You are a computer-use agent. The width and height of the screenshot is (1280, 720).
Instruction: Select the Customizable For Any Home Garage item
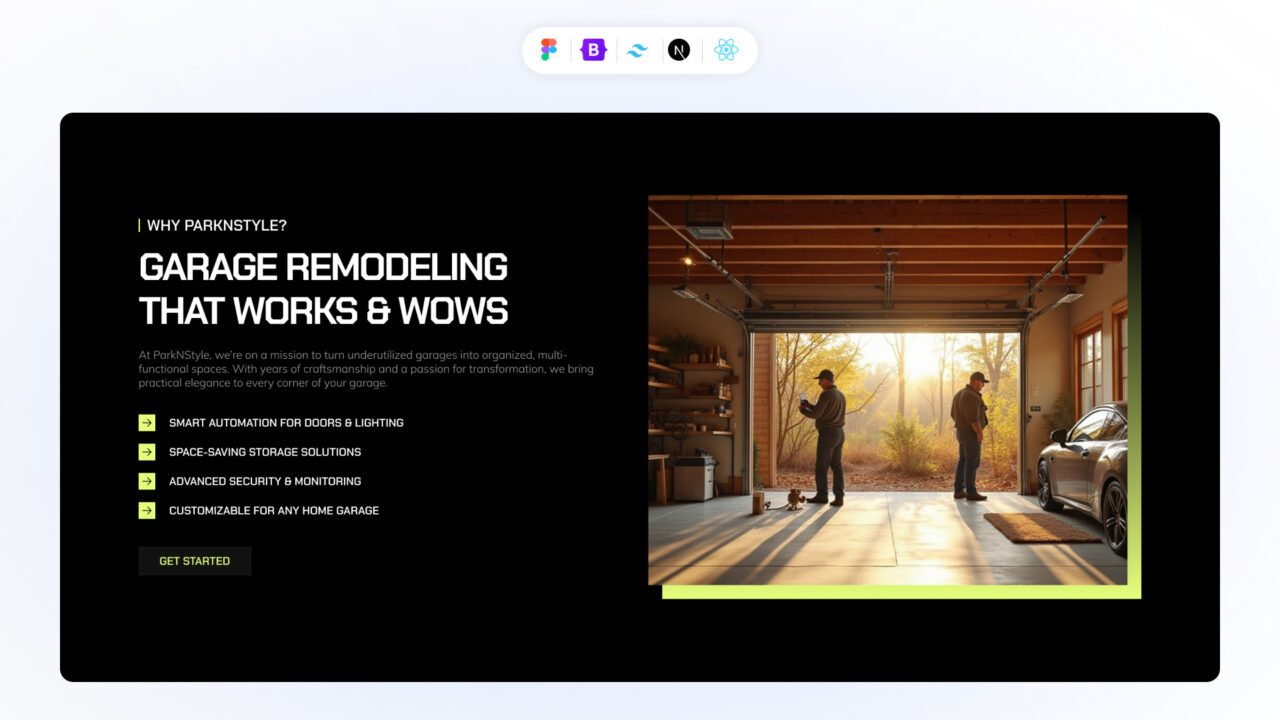[274, 510]
